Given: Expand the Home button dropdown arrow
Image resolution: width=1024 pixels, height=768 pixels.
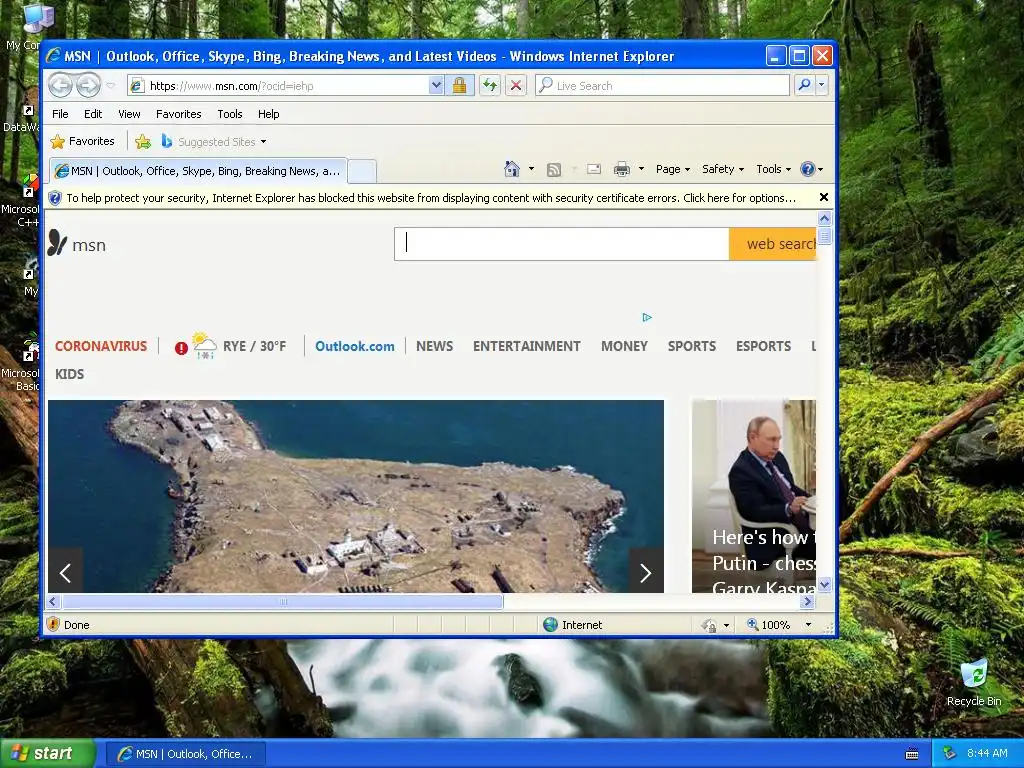Looking at the screenshot, I should (531, 169).
